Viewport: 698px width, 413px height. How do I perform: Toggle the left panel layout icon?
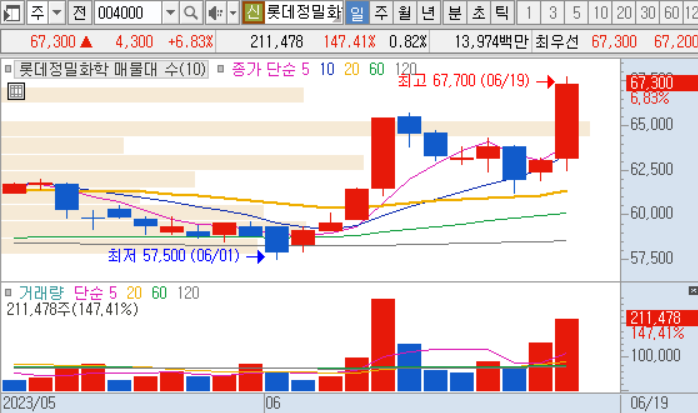[12, 12]
